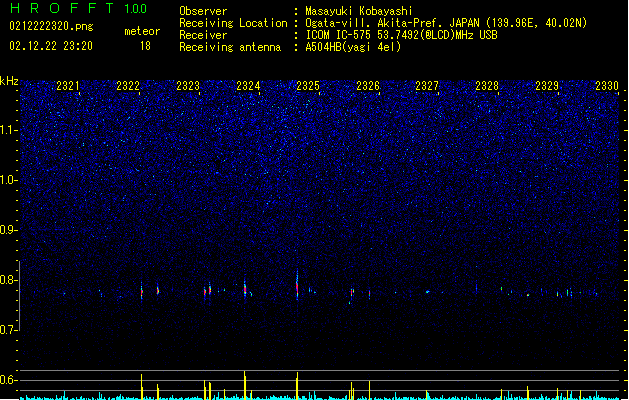629x400 pixels.
Task: Click the 0.6 frequency axis label
Action: pos(9,380)
